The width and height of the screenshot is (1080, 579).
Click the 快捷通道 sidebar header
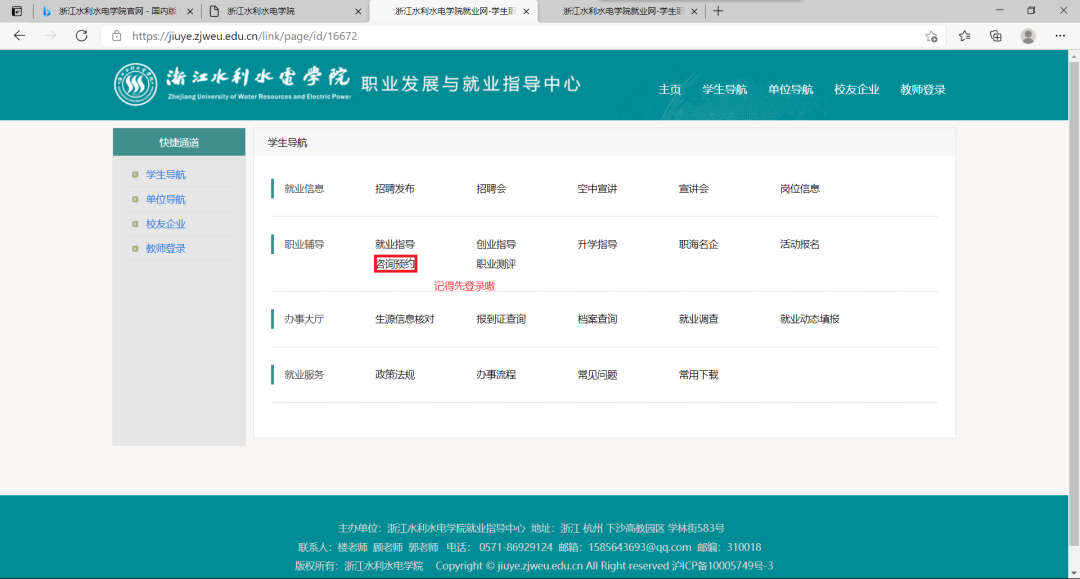click(x=179, y=143)
